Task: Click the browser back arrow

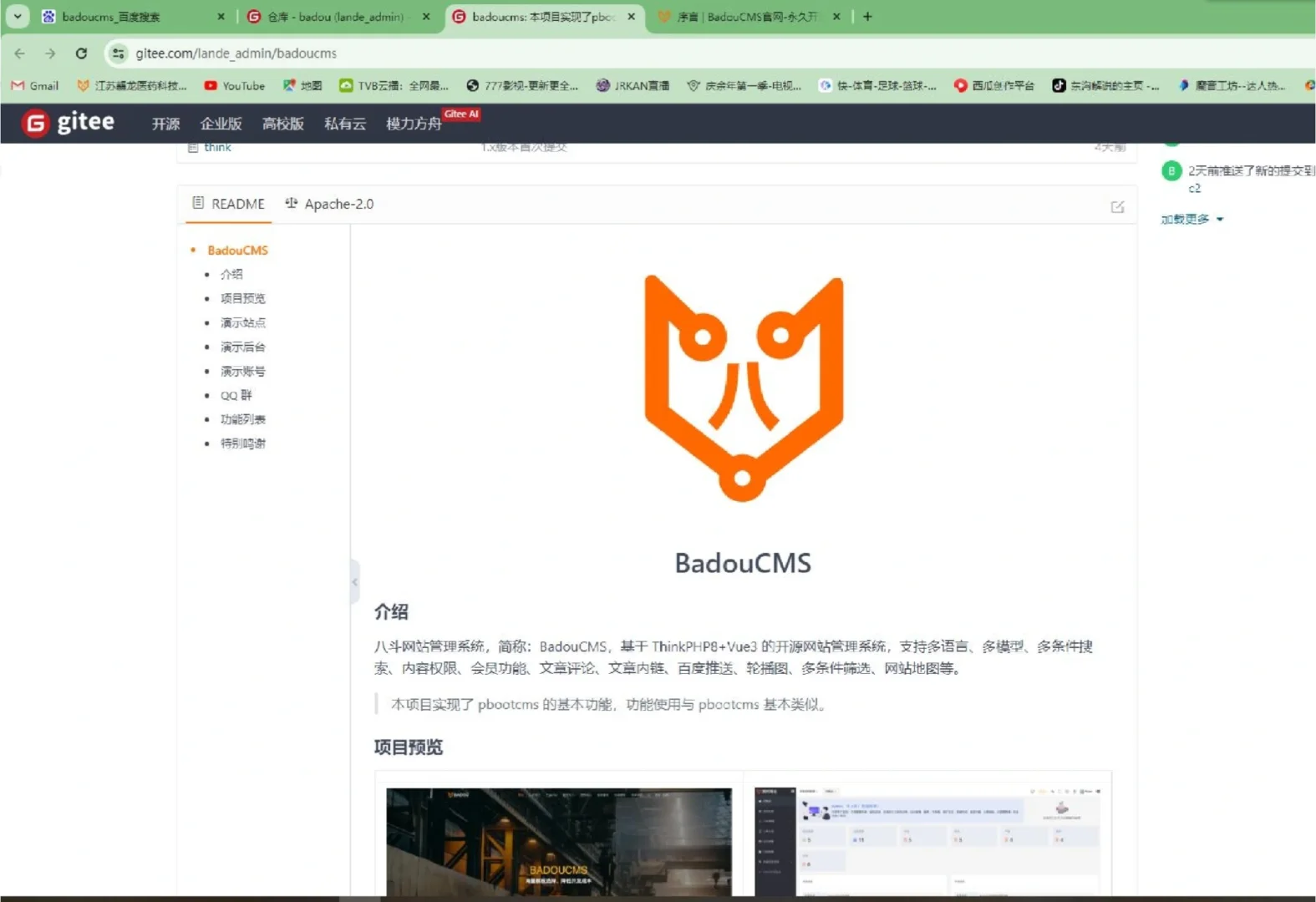Action: [x=19, y=53]
